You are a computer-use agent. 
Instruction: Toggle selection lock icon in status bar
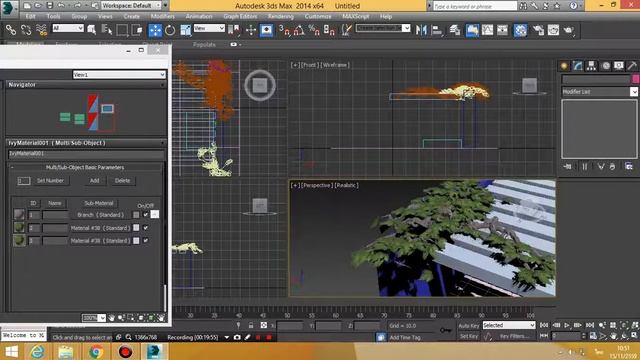251,325
